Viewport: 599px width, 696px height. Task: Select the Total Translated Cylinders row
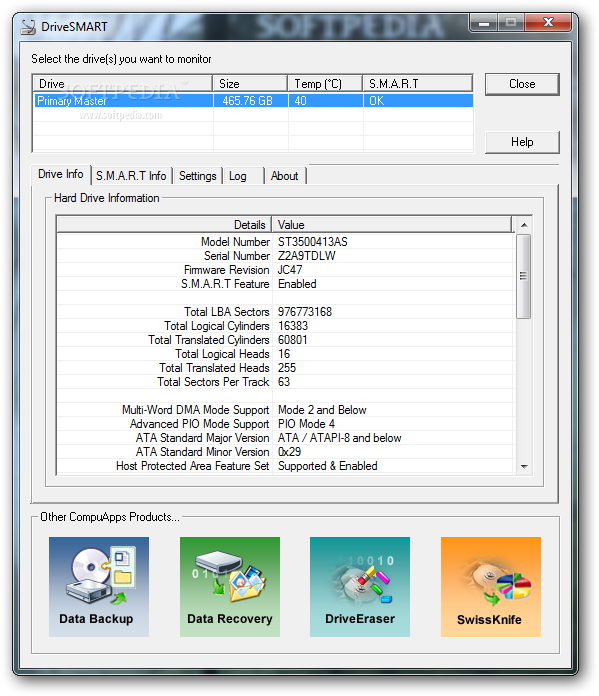286,340
